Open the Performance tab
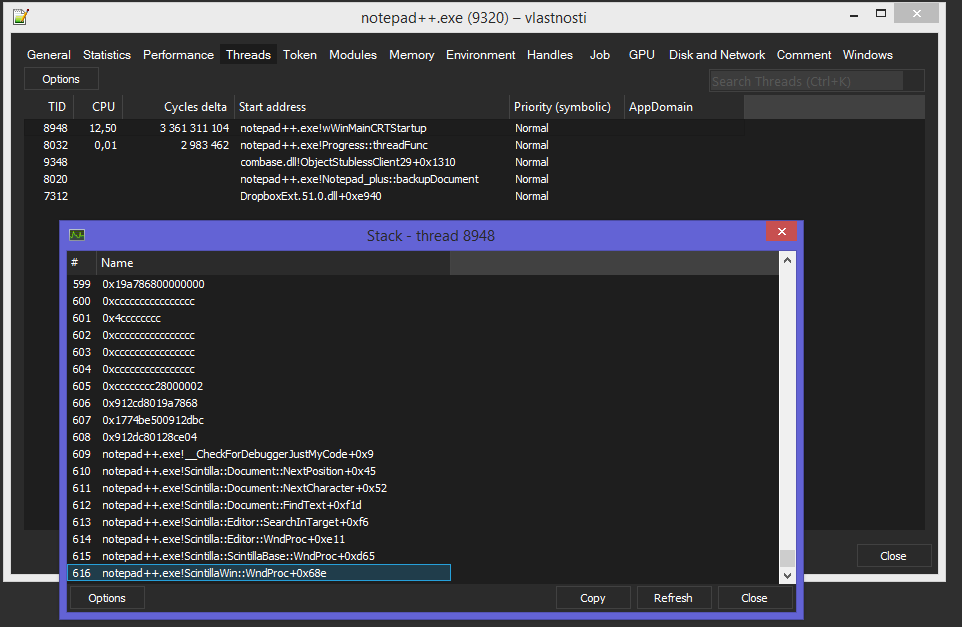962x627 pixels. coord(178,55)
